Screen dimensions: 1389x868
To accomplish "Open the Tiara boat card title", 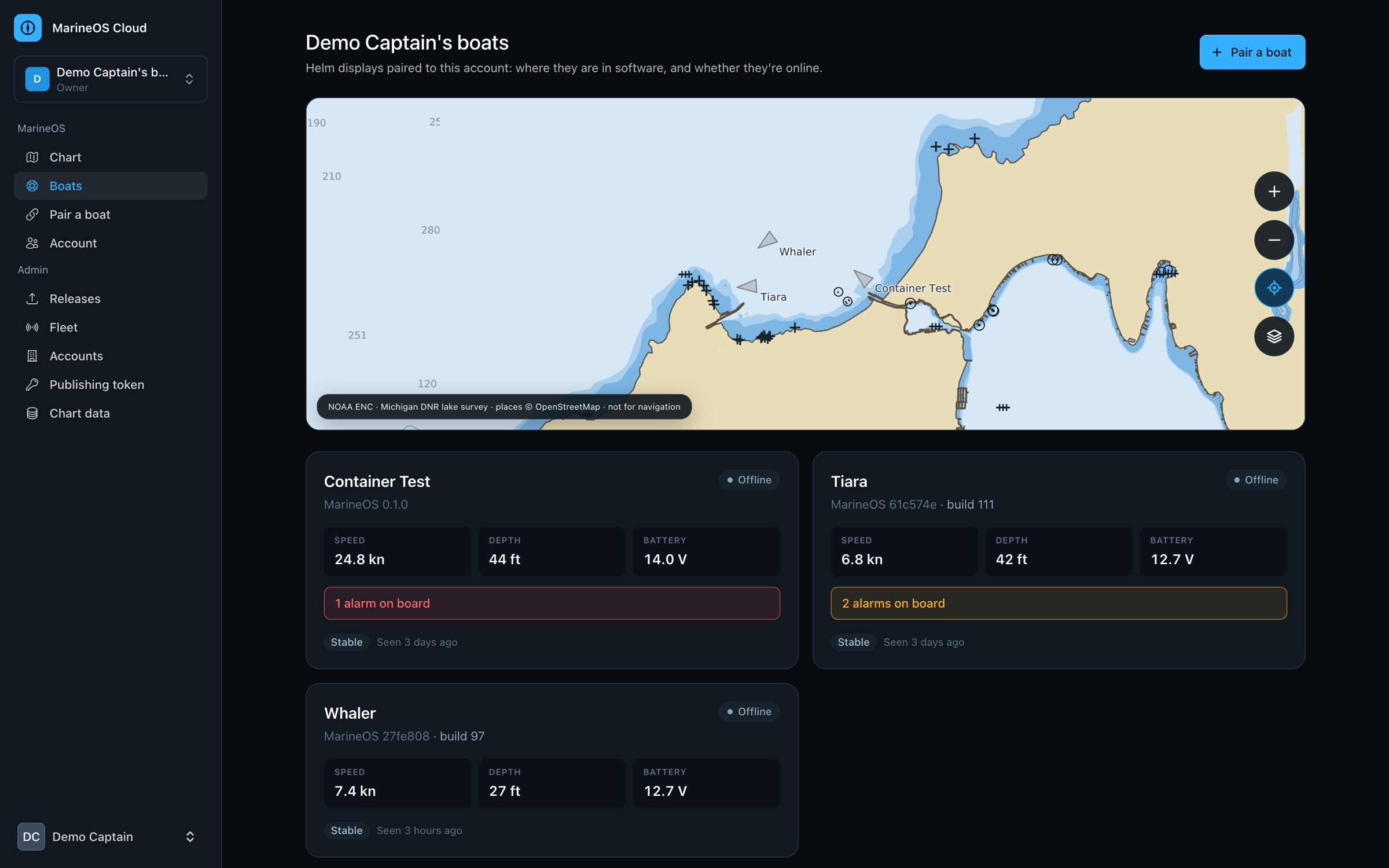I will [x=849, y=481].
